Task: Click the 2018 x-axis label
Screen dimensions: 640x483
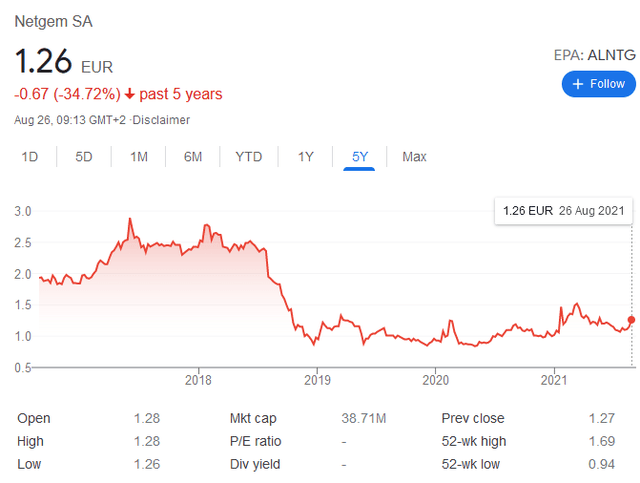Action: 198,380
